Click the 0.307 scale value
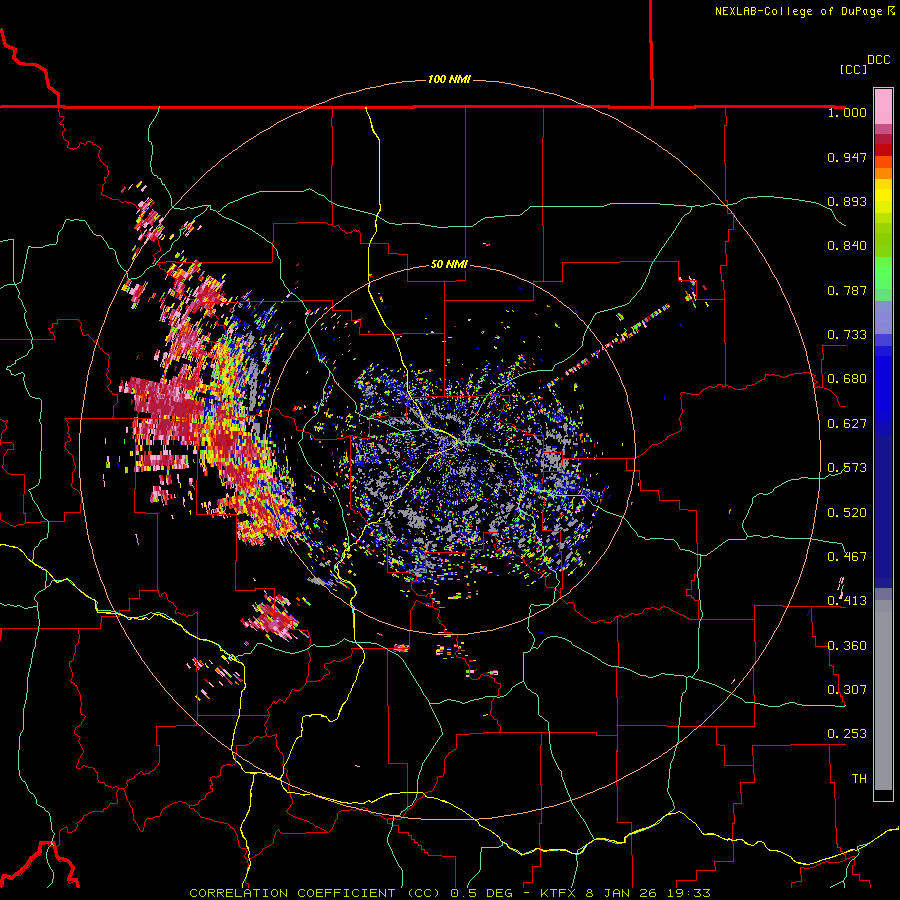 coord(847,690)
